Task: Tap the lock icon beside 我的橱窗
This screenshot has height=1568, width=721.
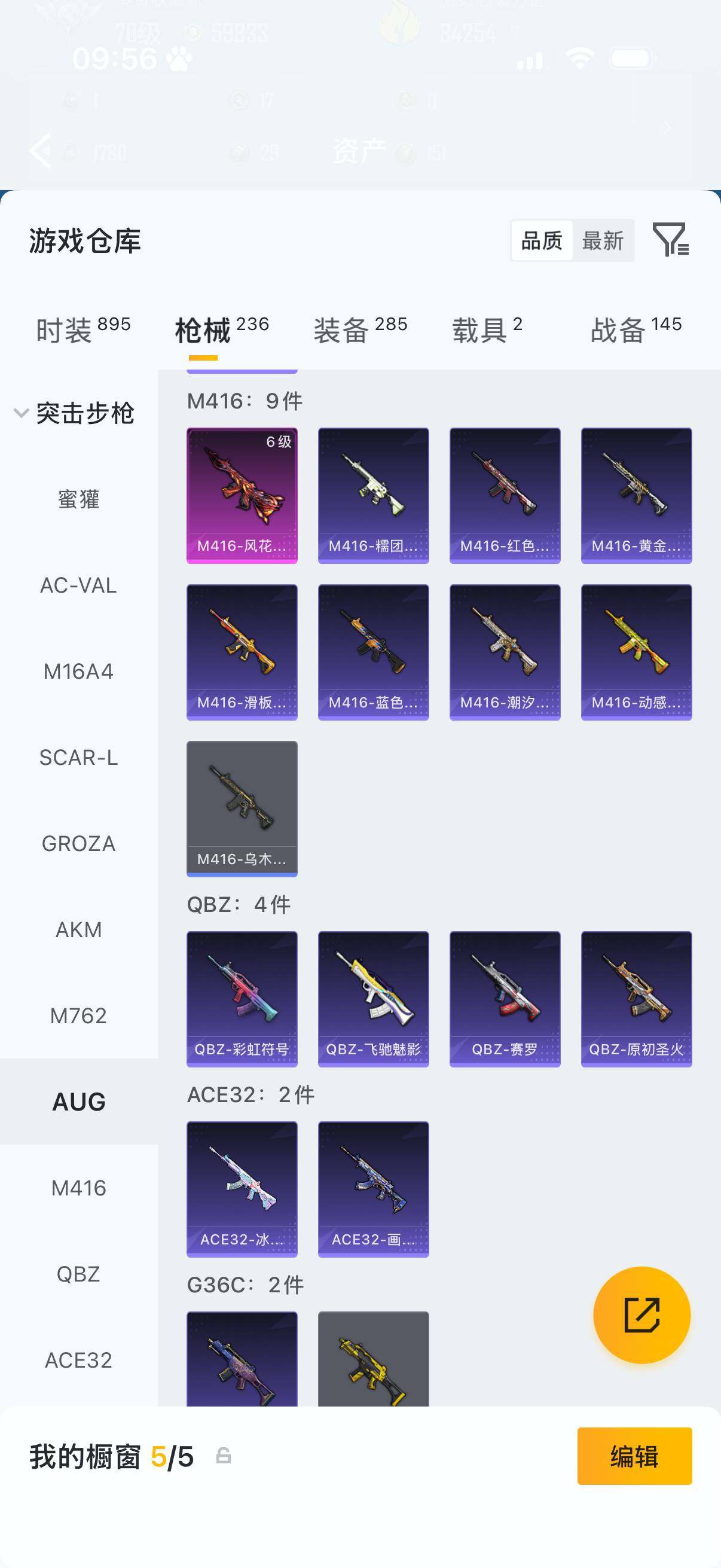Action: (x=224, y=1456)
